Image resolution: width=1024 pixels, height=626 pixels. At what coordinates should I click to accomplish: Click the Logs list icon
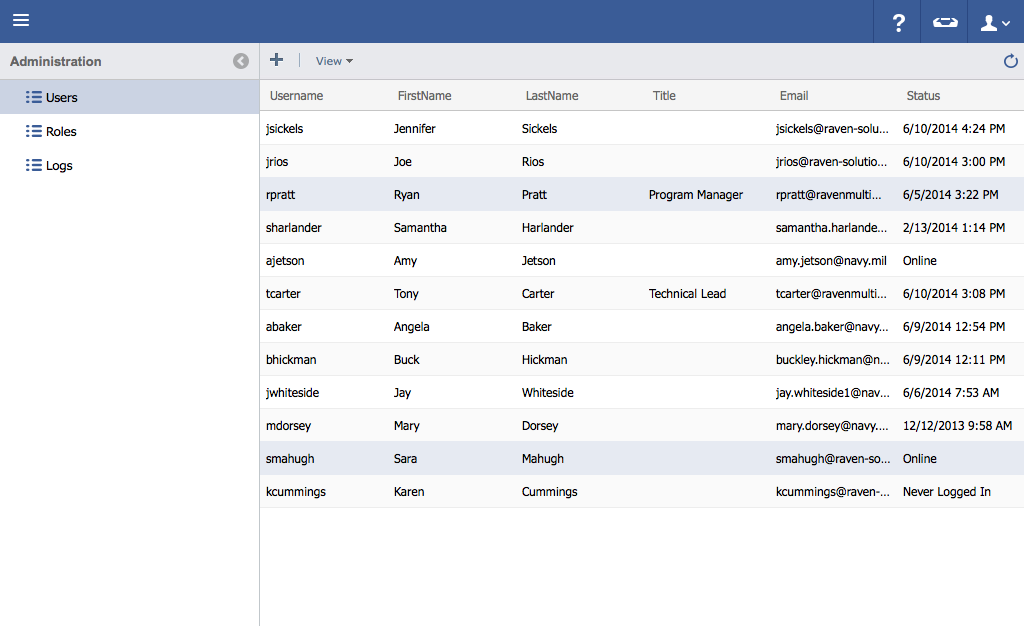[x=33, y=165]
